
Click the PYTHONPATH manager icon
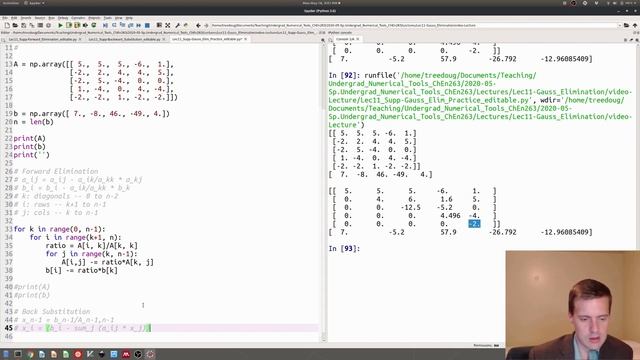(186, 25)
